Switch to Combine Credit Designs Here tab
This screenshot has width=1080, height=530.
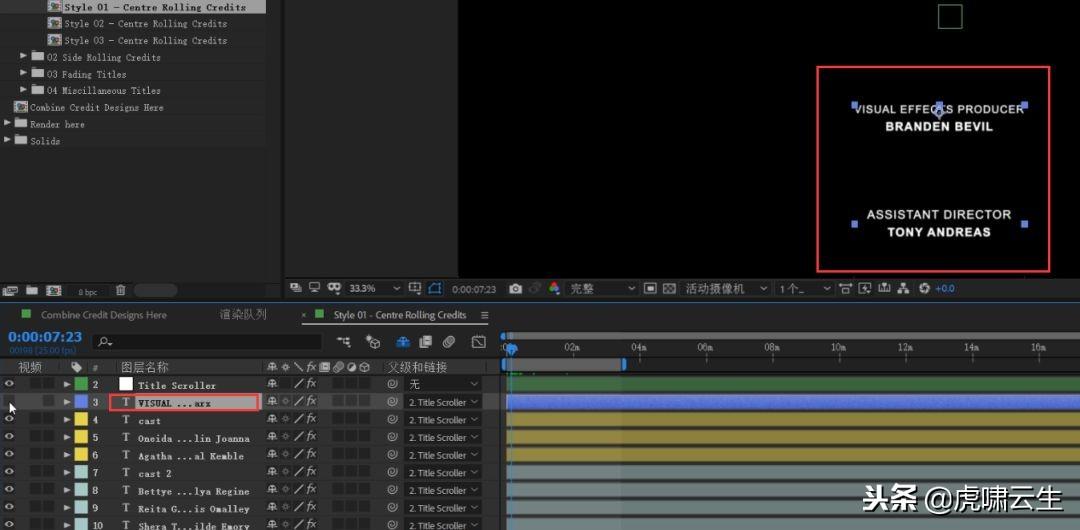point(103,315)
